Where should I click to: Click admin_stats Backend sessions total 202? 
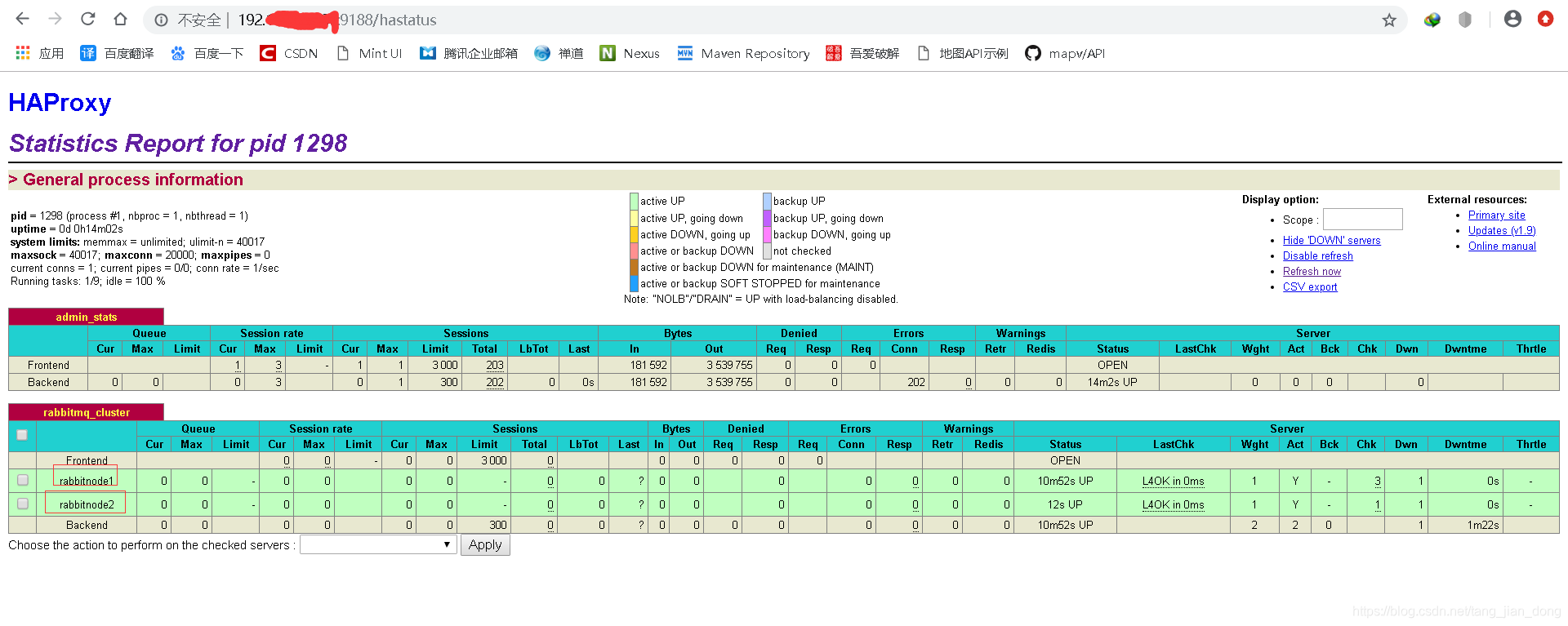click(495, 382)
